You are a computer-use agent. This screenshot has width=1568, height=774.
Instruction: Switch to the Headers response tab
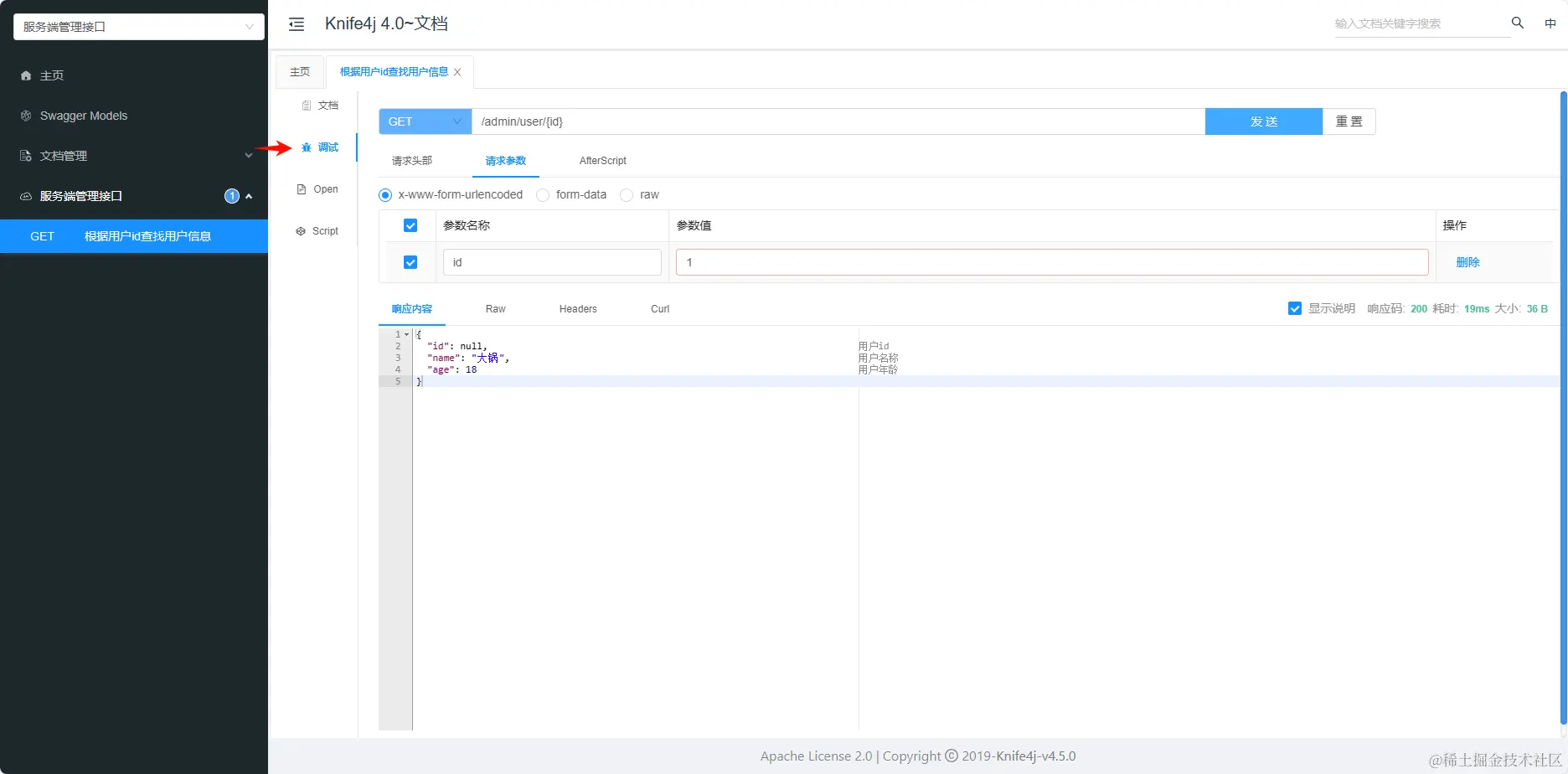(578, 309)
